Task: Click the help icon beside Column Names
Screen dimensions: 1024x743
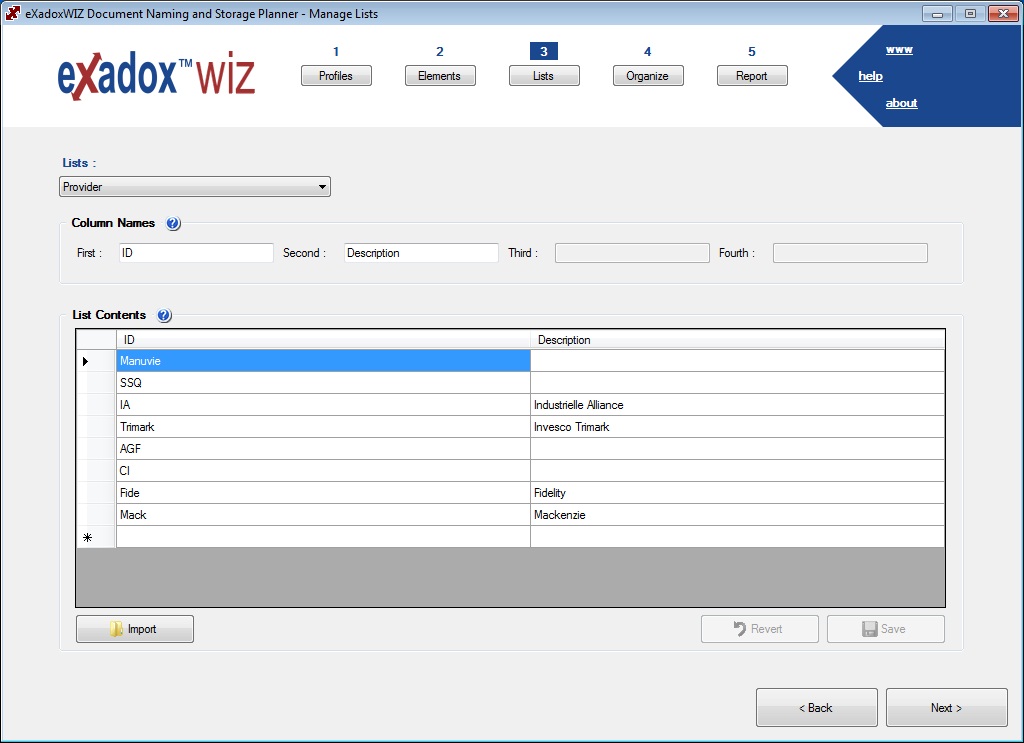Action: [x=173, y=224]
